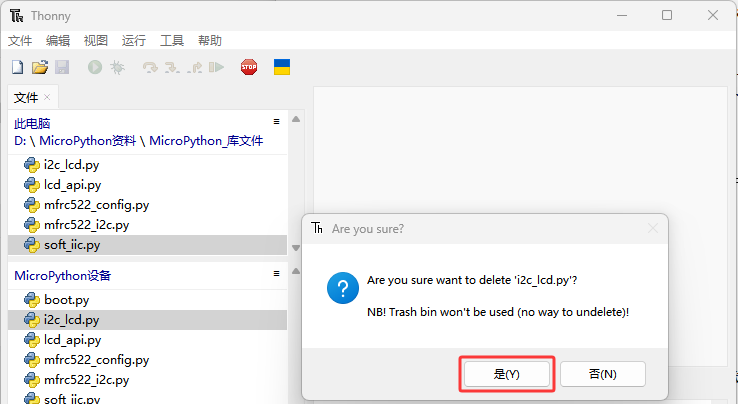
Task: Open menu icon for MicroPython设备 pane
Action: [x=276, y=274]
